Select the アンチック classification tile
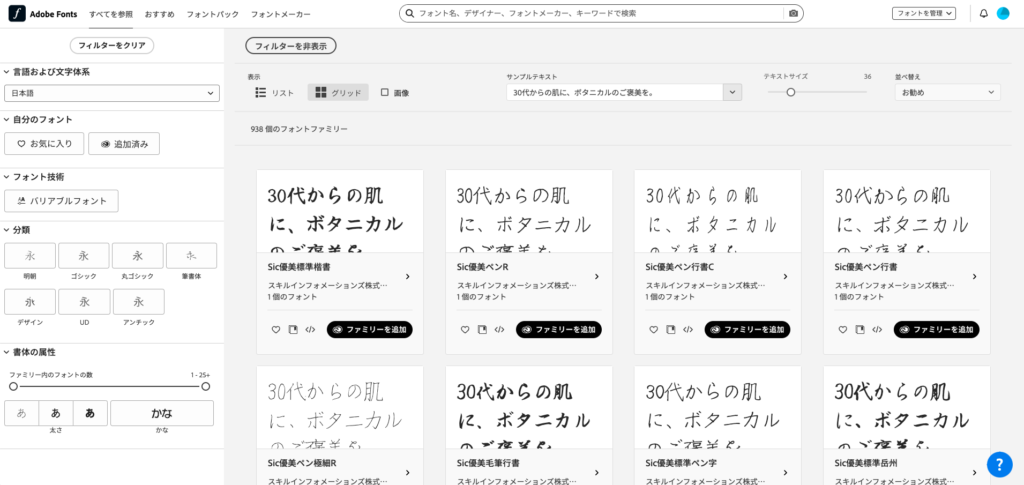 pos(138,302)
